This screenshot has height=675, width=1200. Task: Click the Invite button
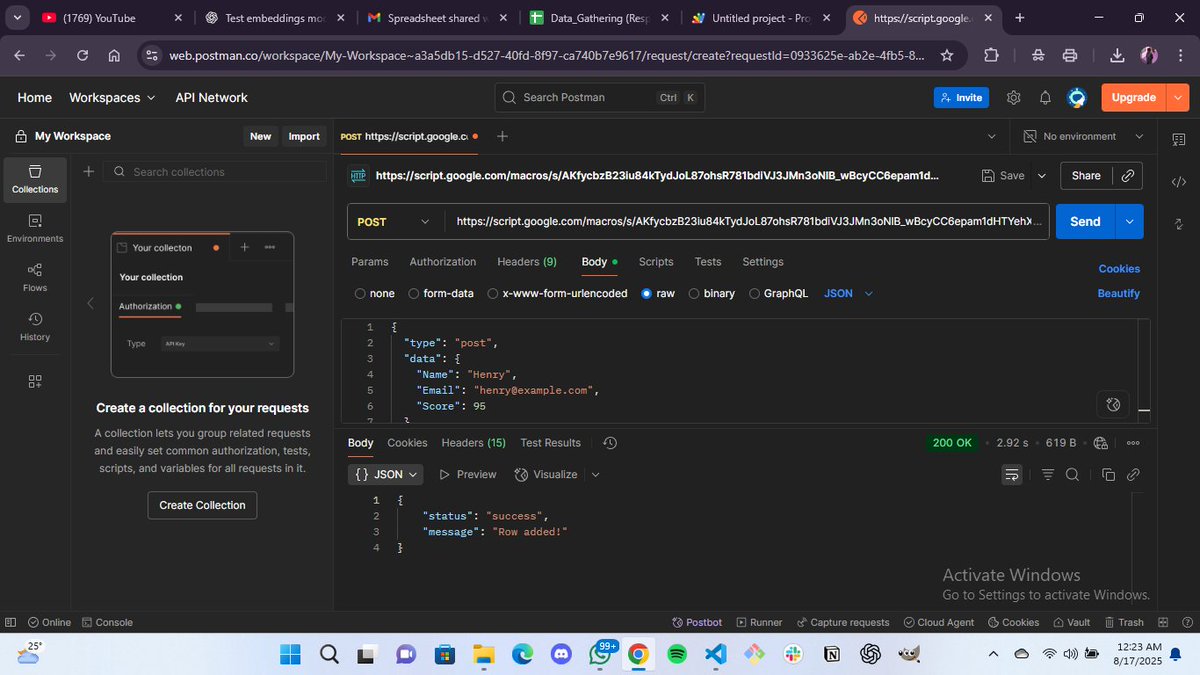[961, 97]
